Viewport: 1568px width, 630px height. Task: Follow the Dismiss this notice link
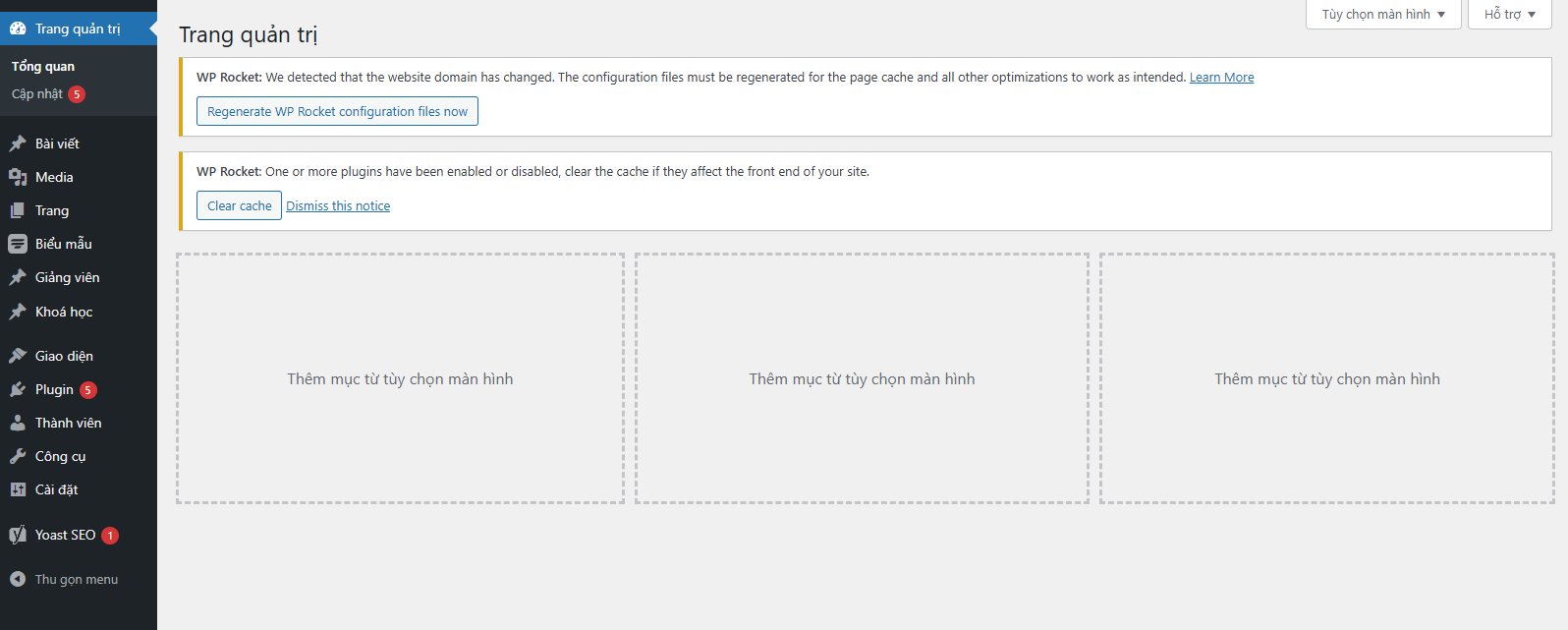click(338, 205)
